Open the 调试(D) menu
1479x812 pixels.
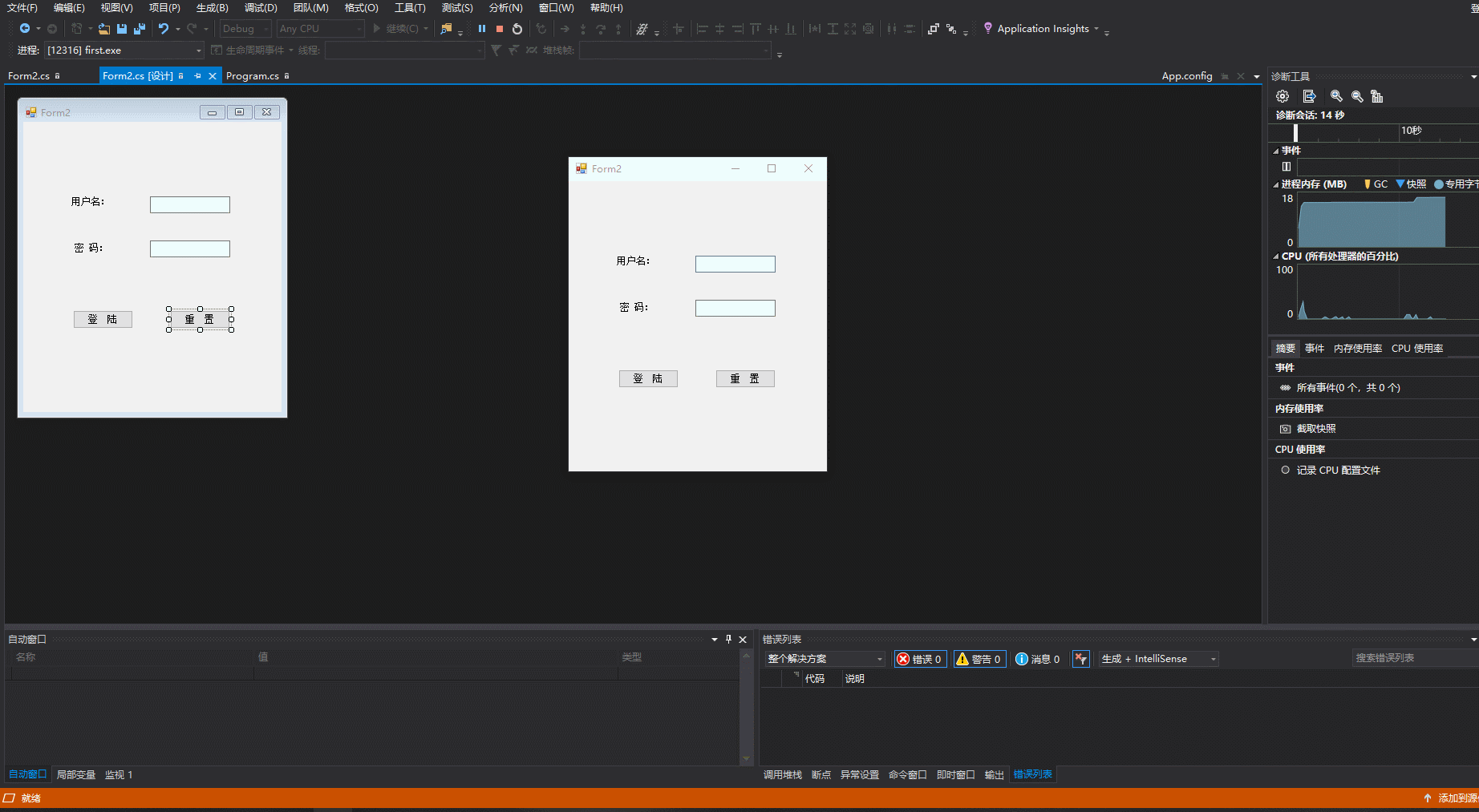click(x=261, y=7)
